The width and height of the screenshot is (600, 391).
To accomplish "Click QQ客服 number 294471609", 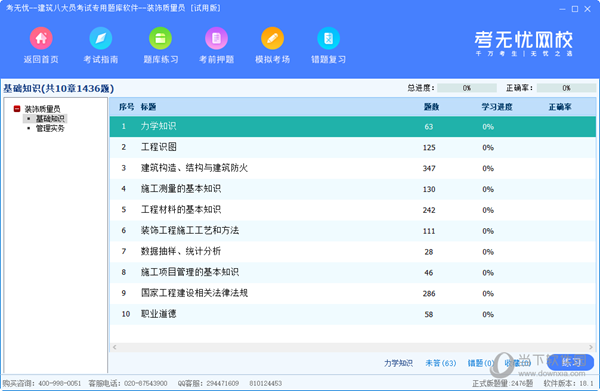I will [223, 383].
